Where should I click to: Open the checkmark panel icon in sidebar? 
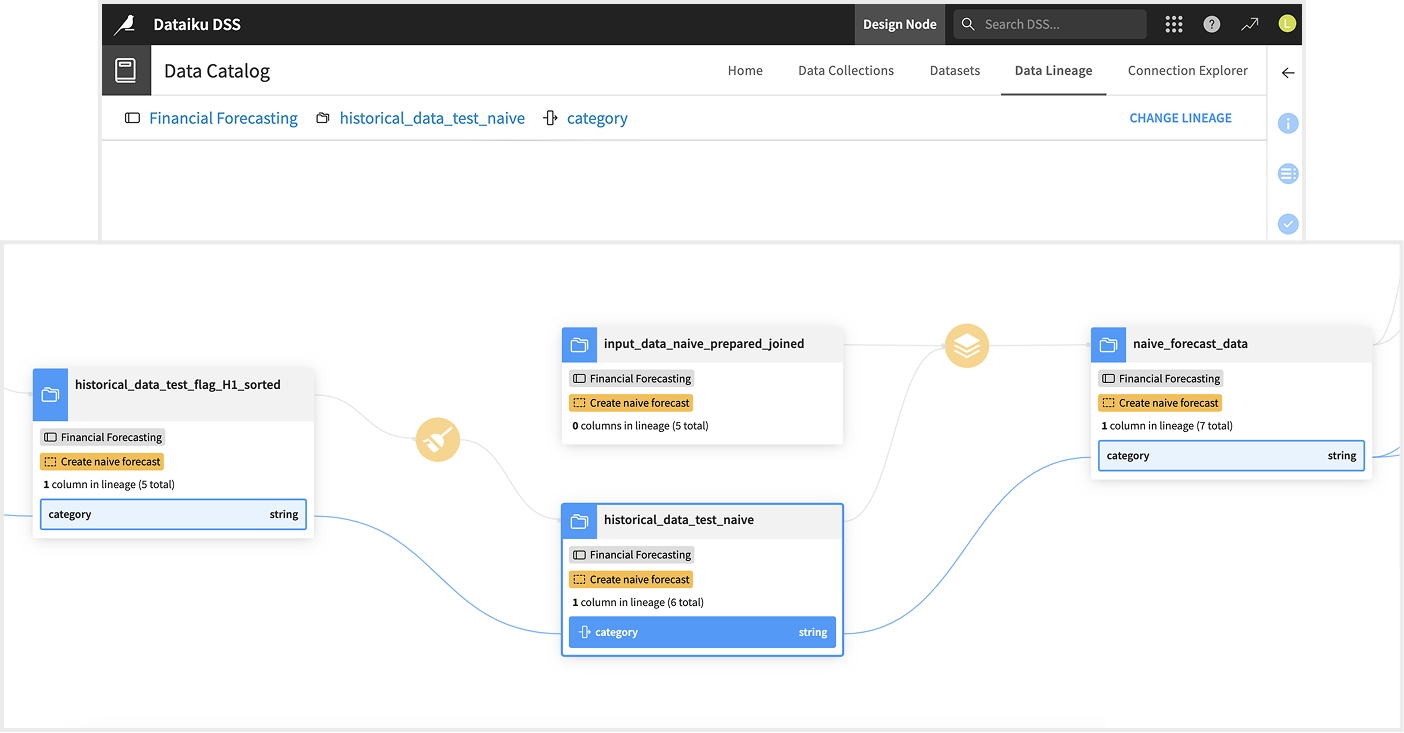(x=1288, y=224)
